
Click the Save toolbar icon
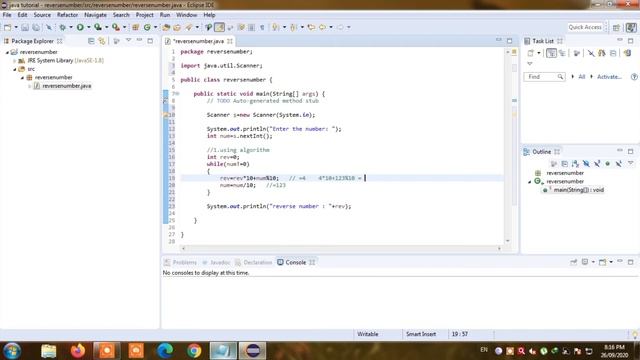pyautogui.click(x=25, y=27)
